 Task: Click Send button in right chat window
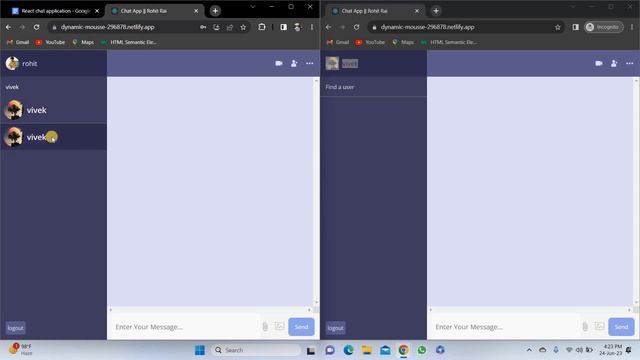click(621, 327)
